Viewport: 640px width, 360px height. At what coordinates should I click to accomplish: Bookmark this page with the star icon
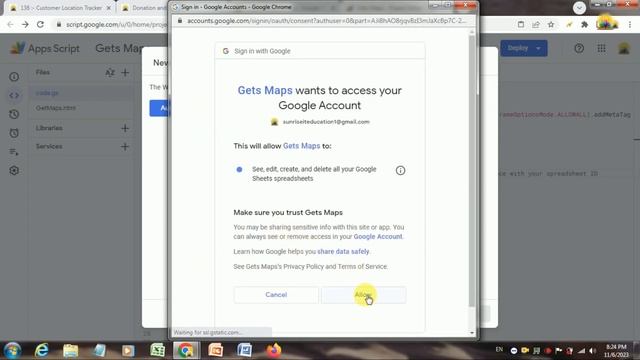(551, 24)
